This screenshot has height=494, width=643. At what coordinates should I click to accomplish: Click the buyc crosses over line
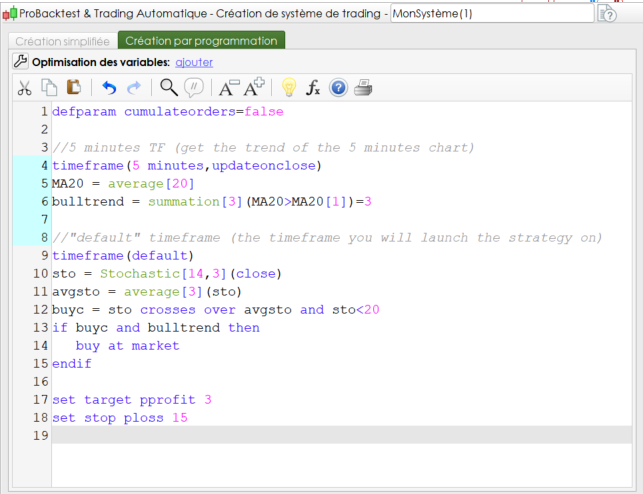point(216,310)
